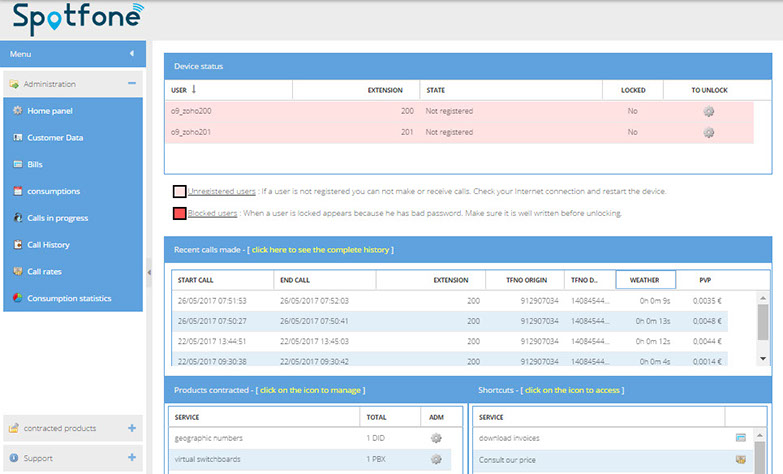Click the download invoices shortcut icon
The image size is (783, 474).
740,438
